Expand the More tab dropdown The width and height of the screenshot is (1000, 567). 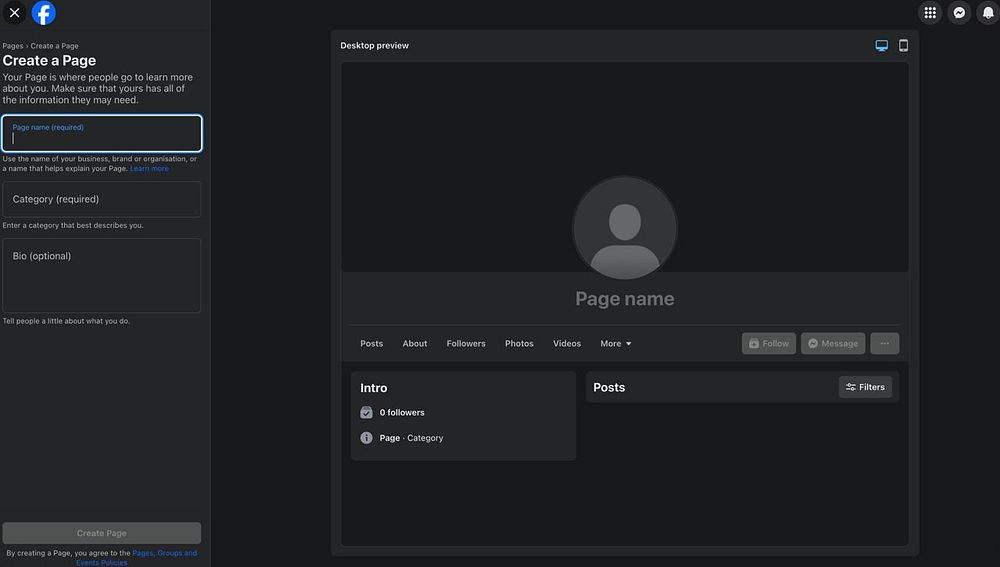click(x=615, y=343)
